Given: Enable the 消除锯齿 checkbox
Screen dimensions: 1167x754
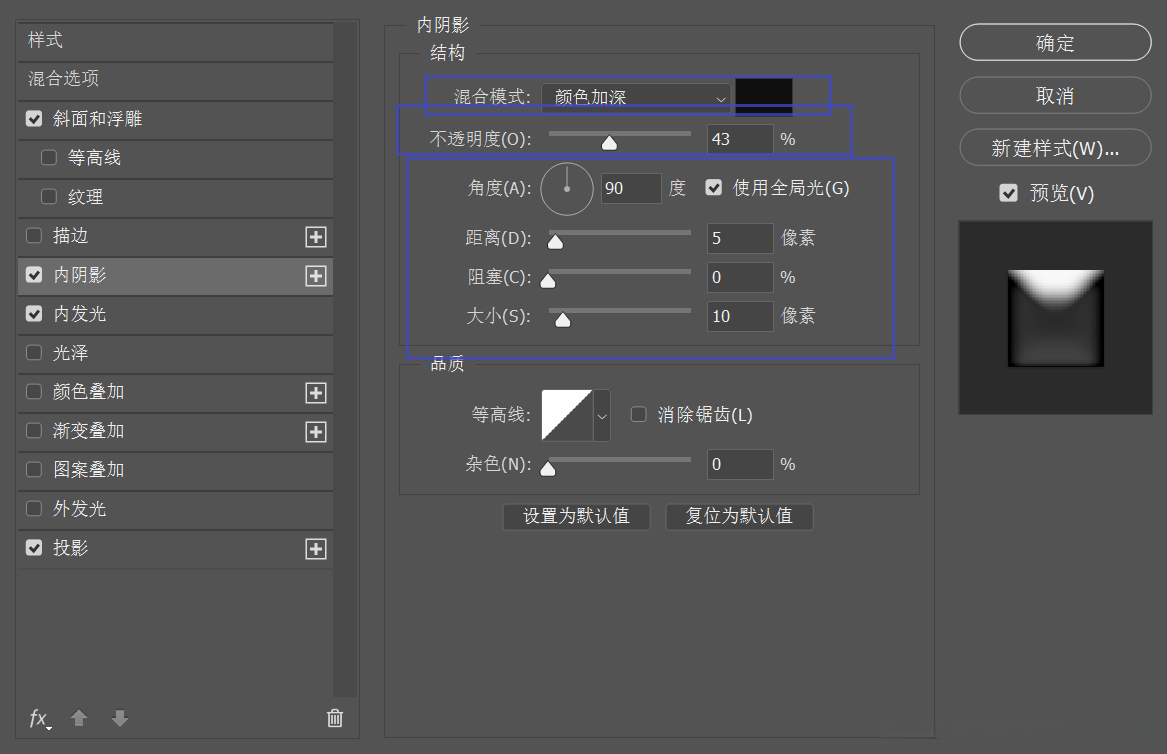Looking at the screenshot, I should (639, 413).
